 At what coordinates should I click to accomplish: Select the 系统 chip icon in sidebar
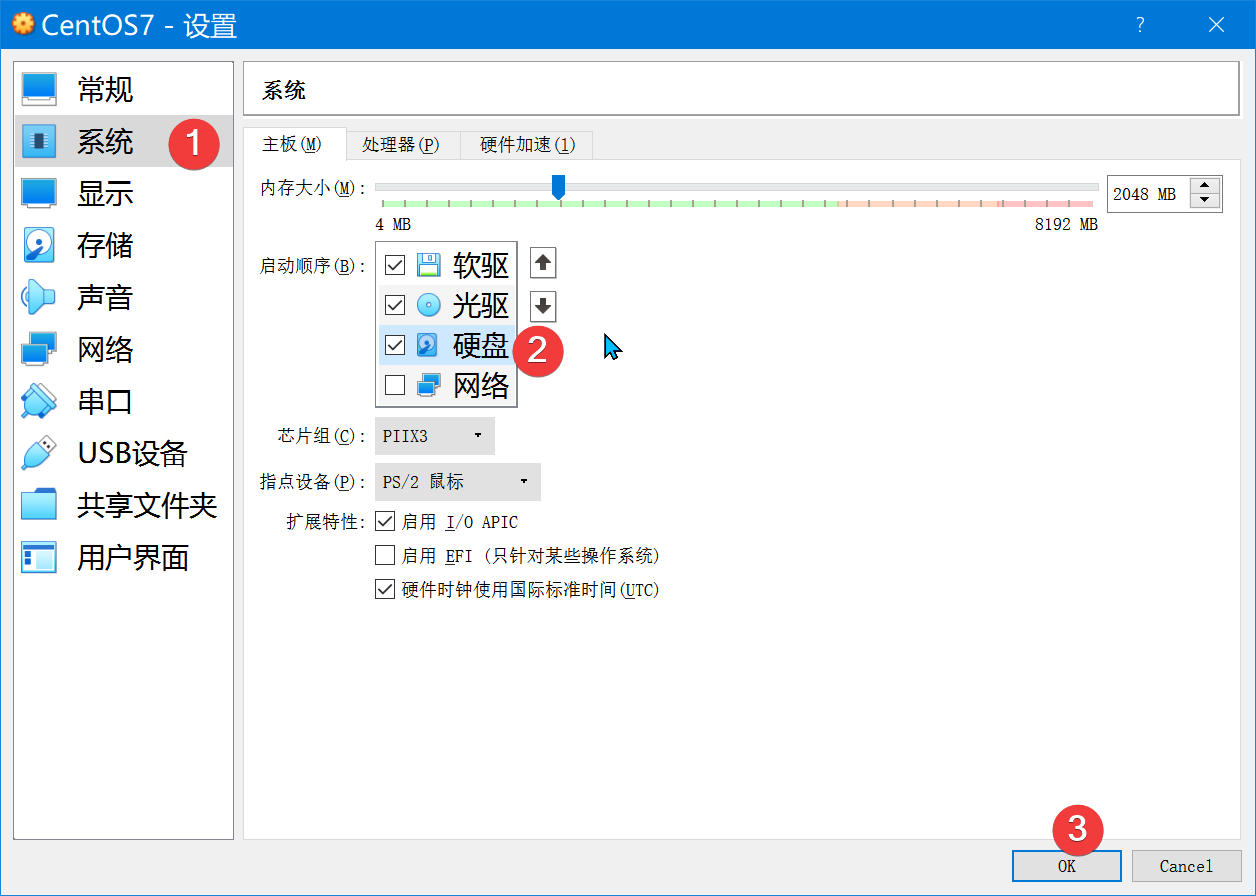pos(40,141)
